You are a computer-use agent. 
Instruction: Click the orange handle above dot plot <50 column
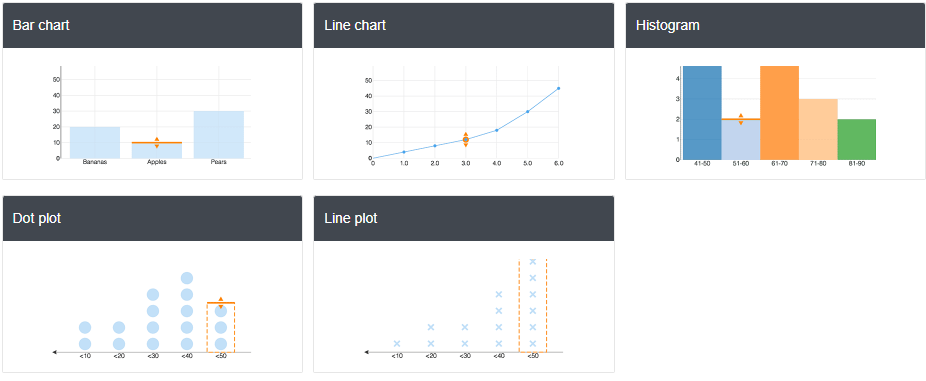coord(221,302)
